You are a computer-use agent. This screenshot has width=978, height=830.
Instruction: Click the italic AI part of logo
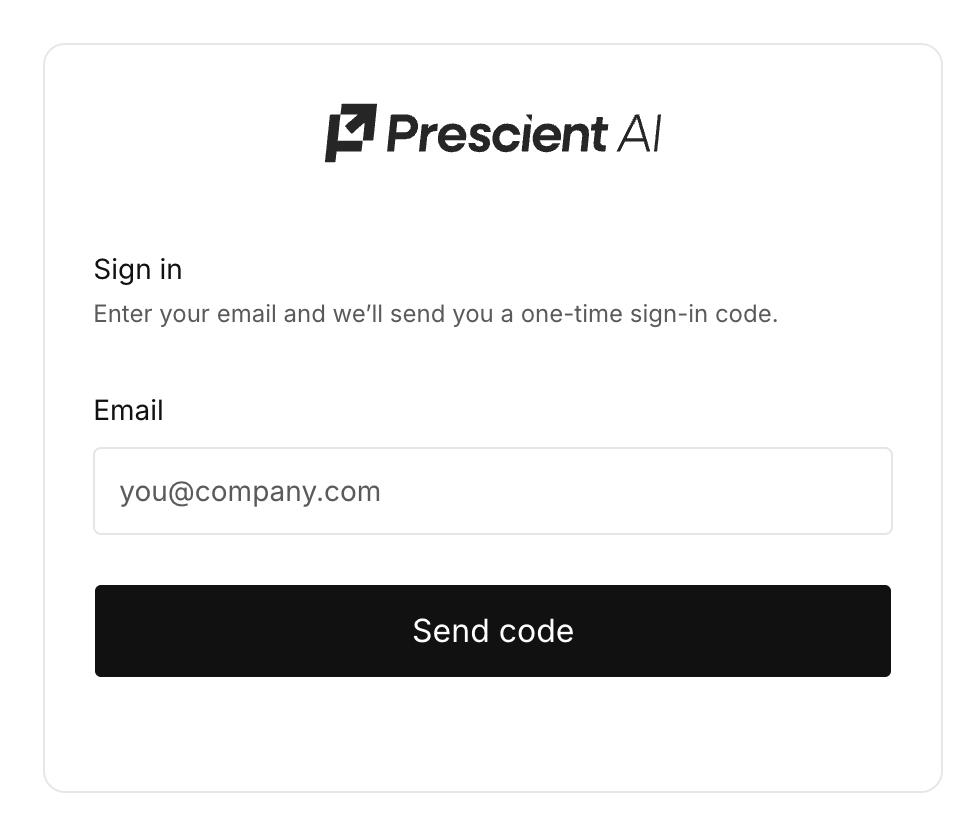tap(639, 134)
